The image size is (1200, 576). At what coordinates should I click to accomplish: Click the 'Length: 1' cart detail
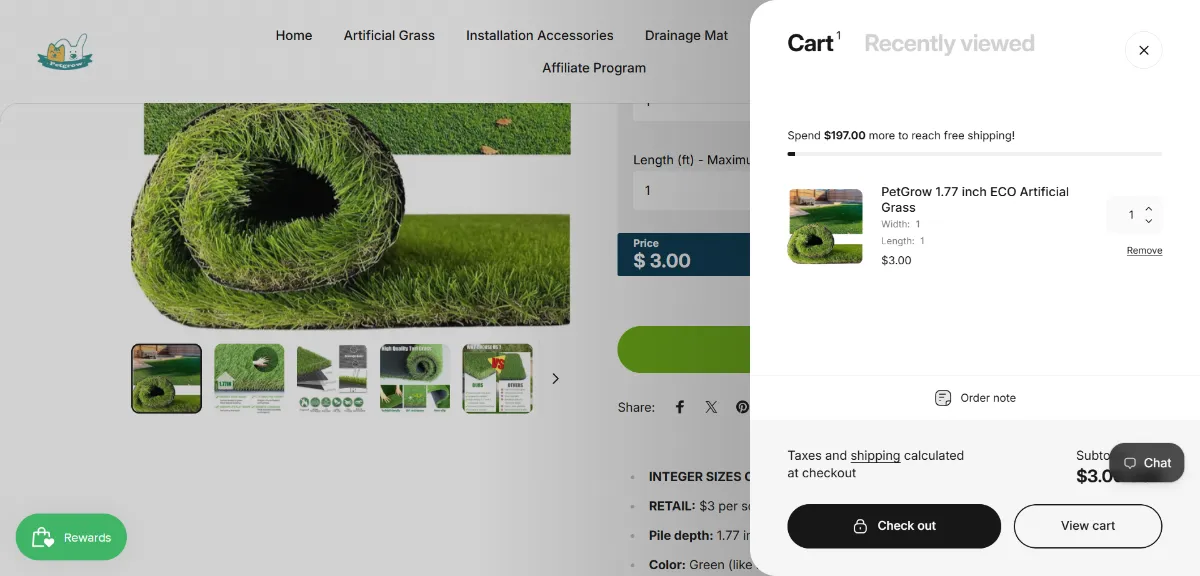(902, 241)
